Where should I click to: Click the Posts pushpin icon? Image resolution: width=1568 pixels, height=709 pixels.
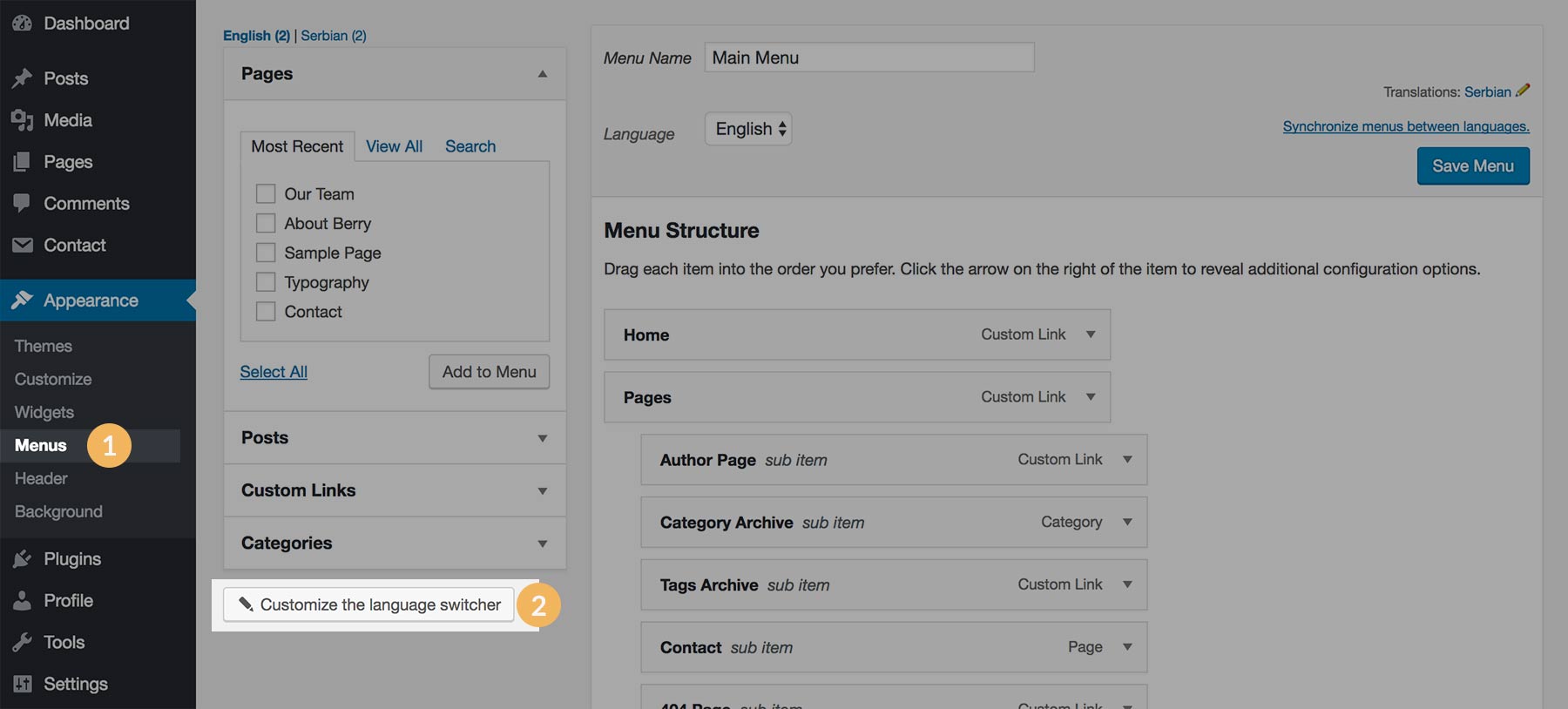pyautogui.click(x=22, y=78)
